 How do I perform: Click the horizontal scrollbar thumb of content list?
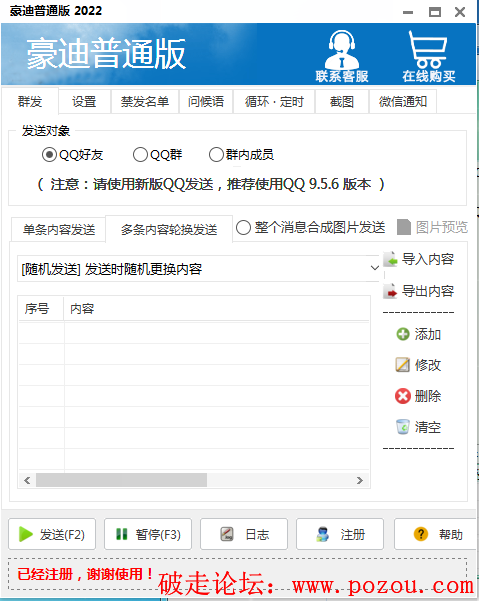(x=121, y=480)
